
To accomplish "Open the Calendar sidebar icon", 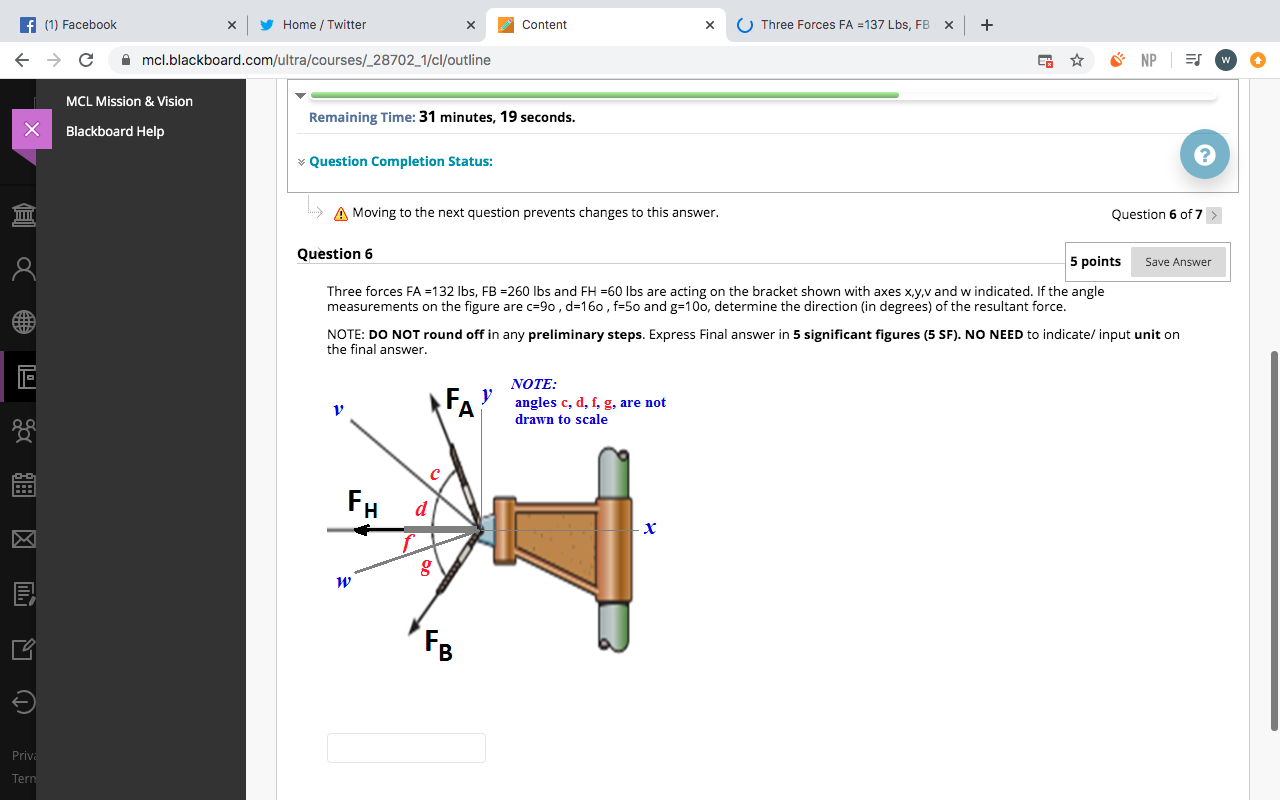I will point(22,485).
